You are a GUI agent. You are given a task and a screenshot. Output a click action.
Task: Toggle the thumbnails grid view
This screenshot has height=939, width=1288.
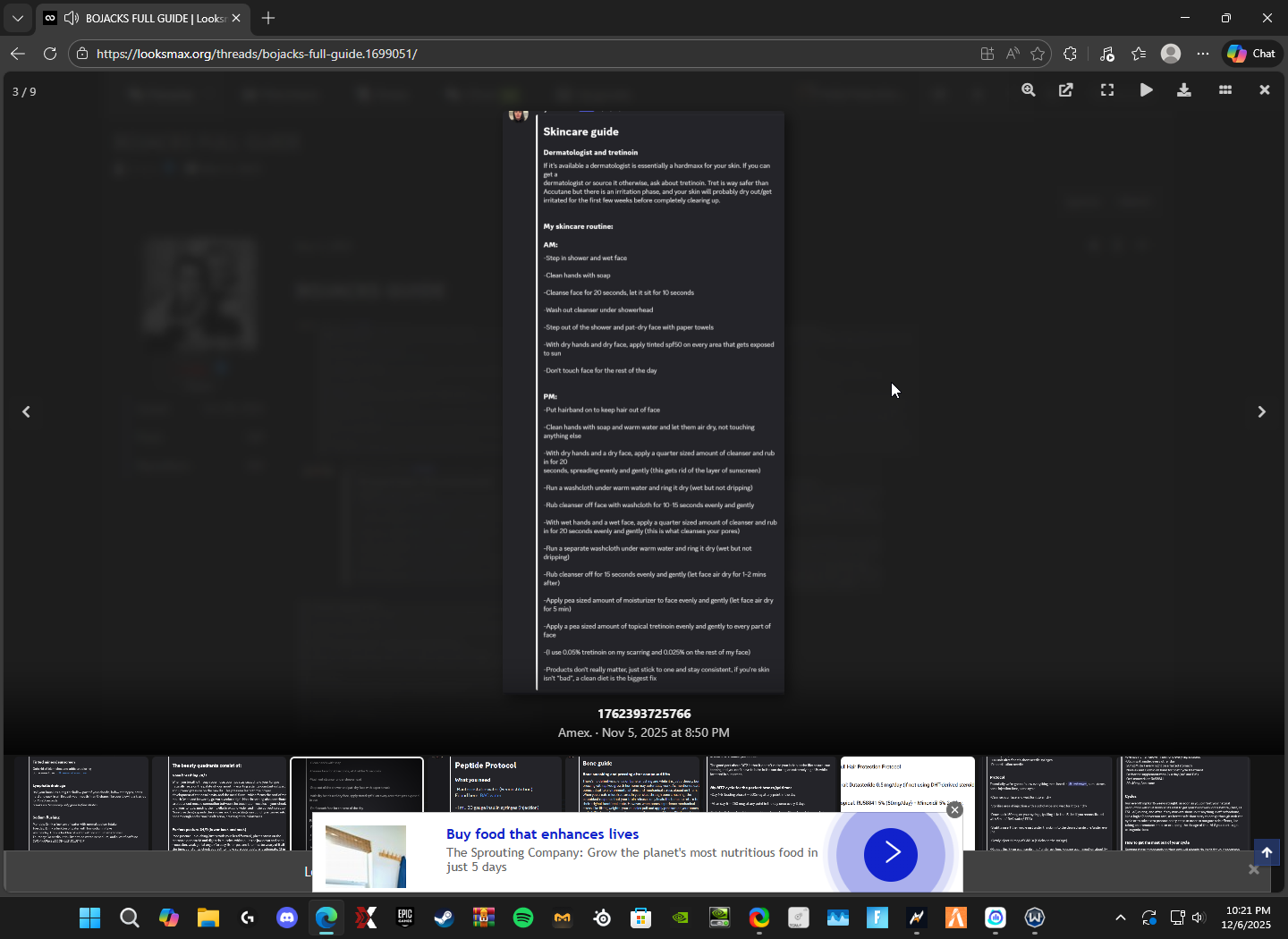(x=1225, y=90)
